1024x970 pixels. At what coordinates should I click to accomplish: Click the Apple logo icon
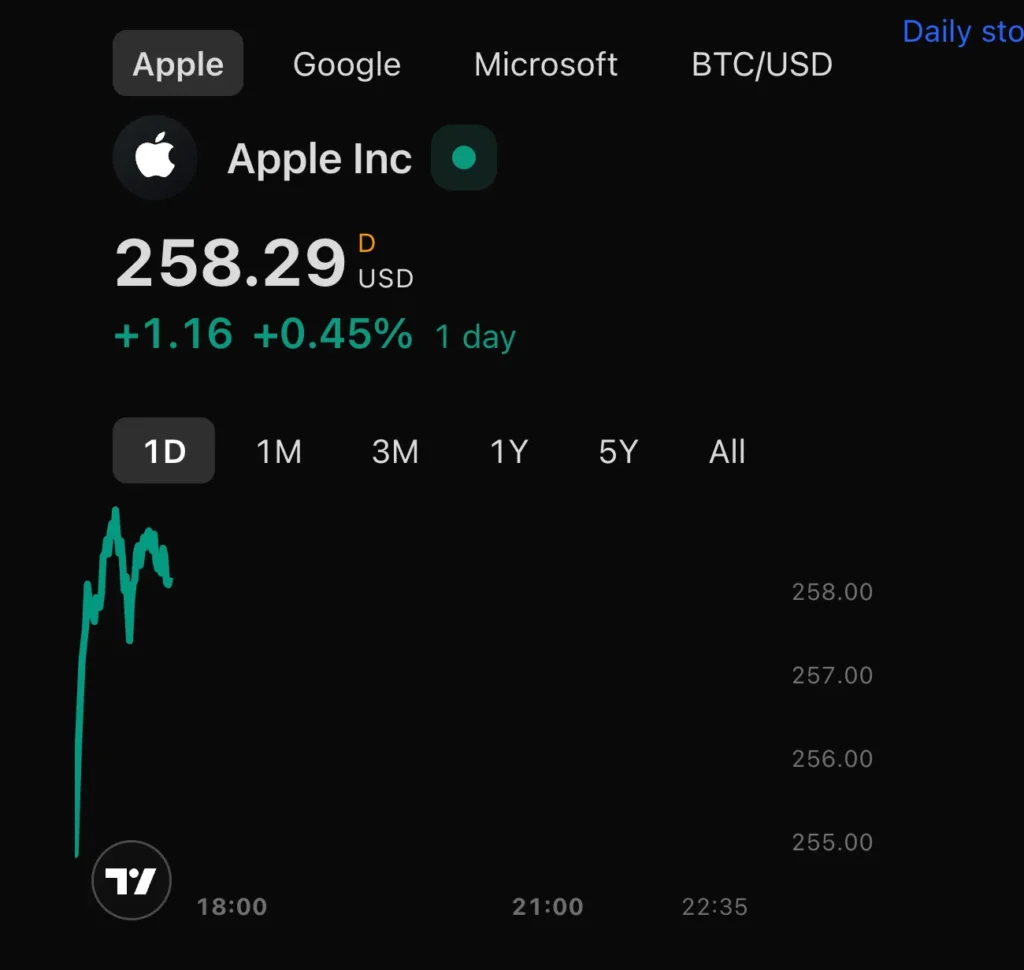(x=155, y=159)
